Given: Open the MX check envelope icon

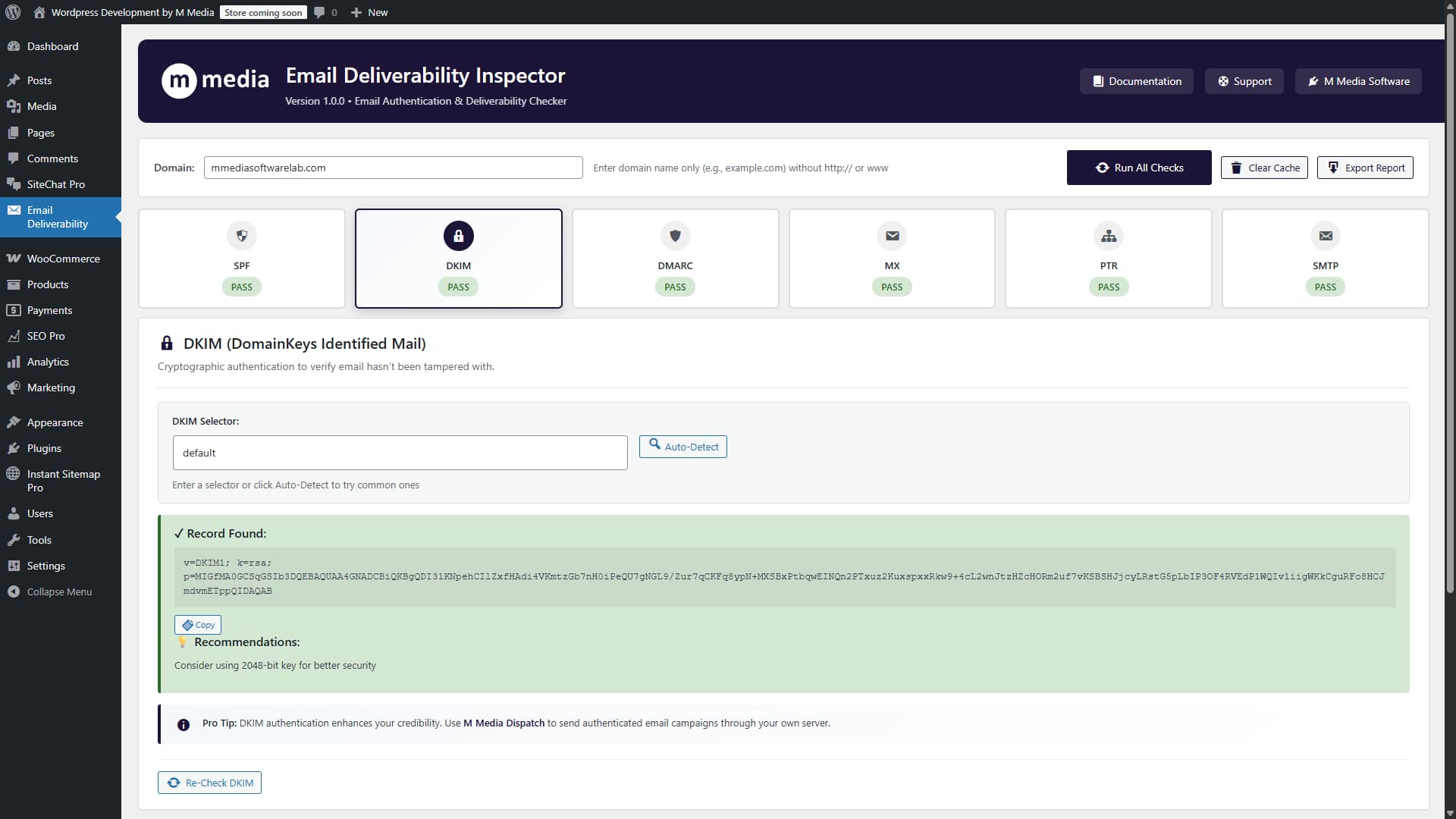Looking at the screenshot, I should (892, 236).
